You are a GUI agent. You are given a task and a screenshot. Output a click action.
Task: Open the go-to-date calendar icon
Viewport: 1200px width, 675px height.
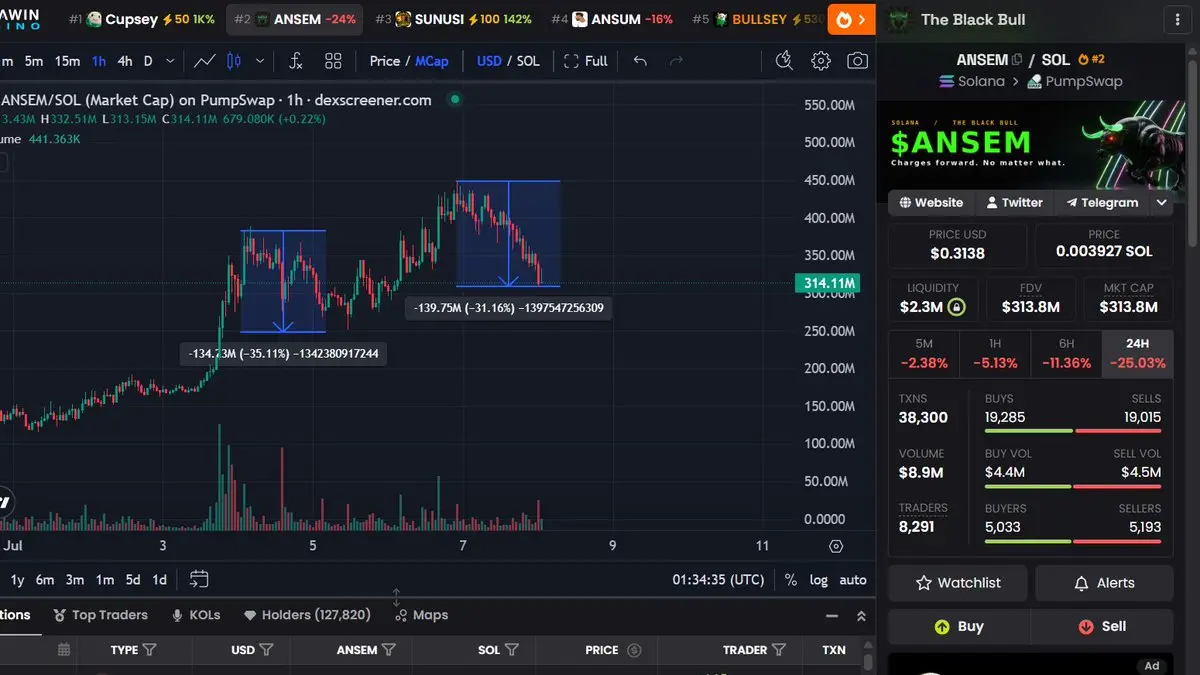point(199,579)
